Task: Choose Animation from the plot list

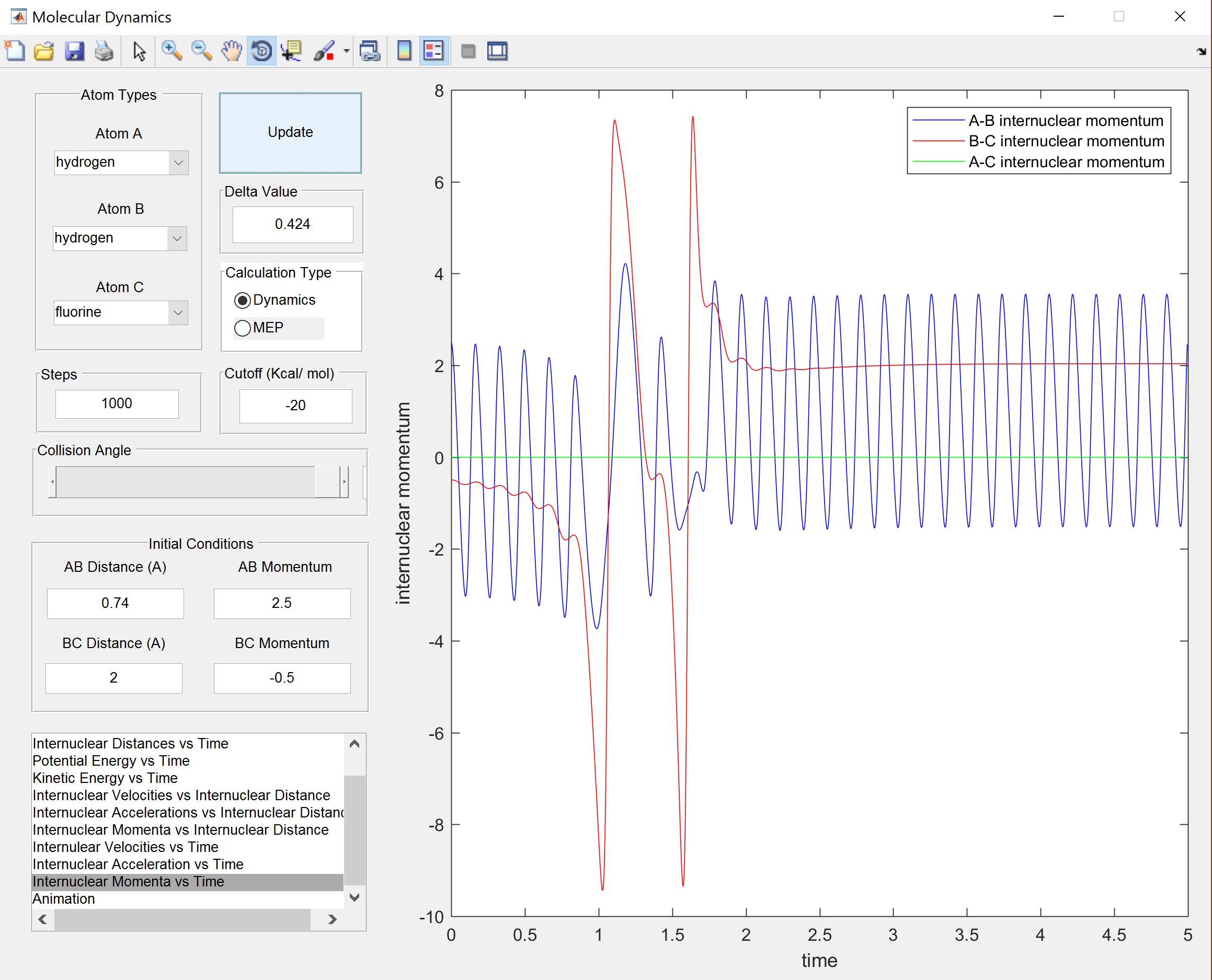Action: pyautogui.click(x=64, y=898)
